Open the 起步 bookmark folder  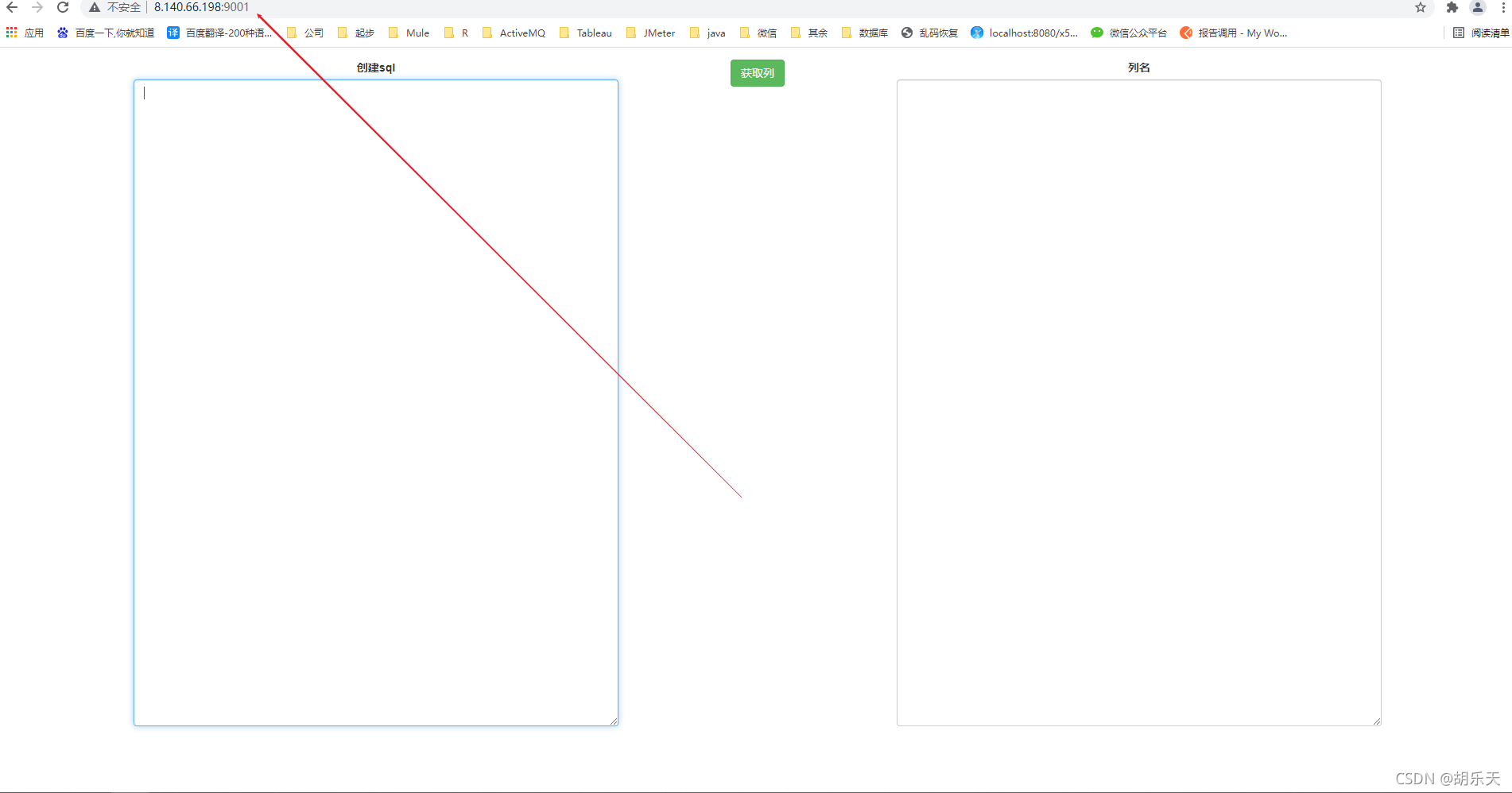coord(356,33)
